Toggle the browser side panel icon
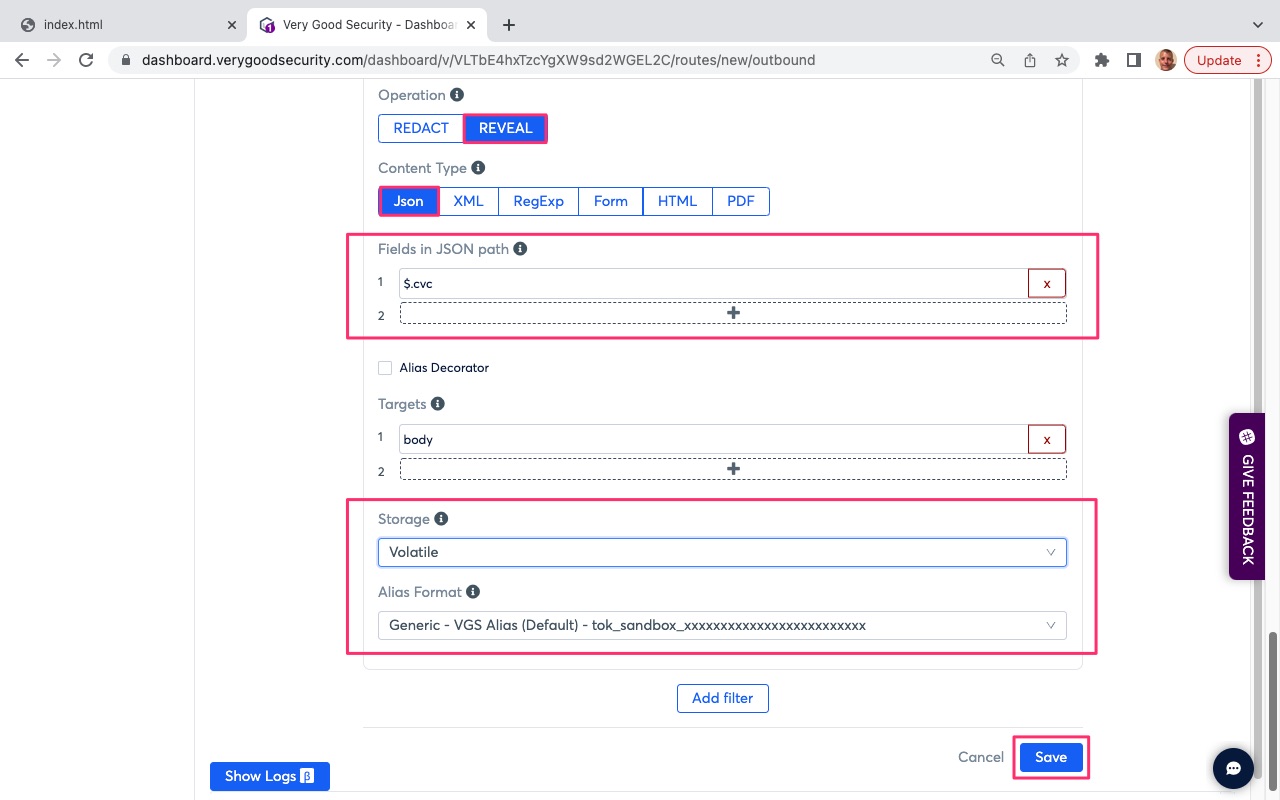The height and width of the screenshot is (800, 1280). pos(1134,60)
